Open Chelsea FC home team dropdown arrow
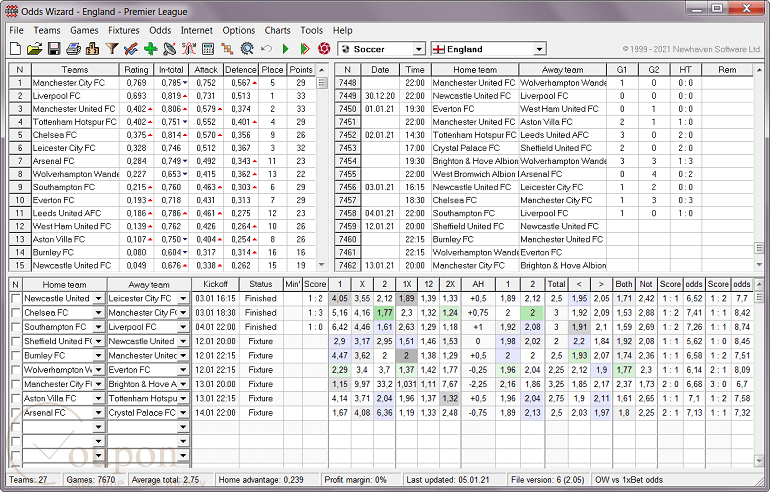 [x=98, y=313]
